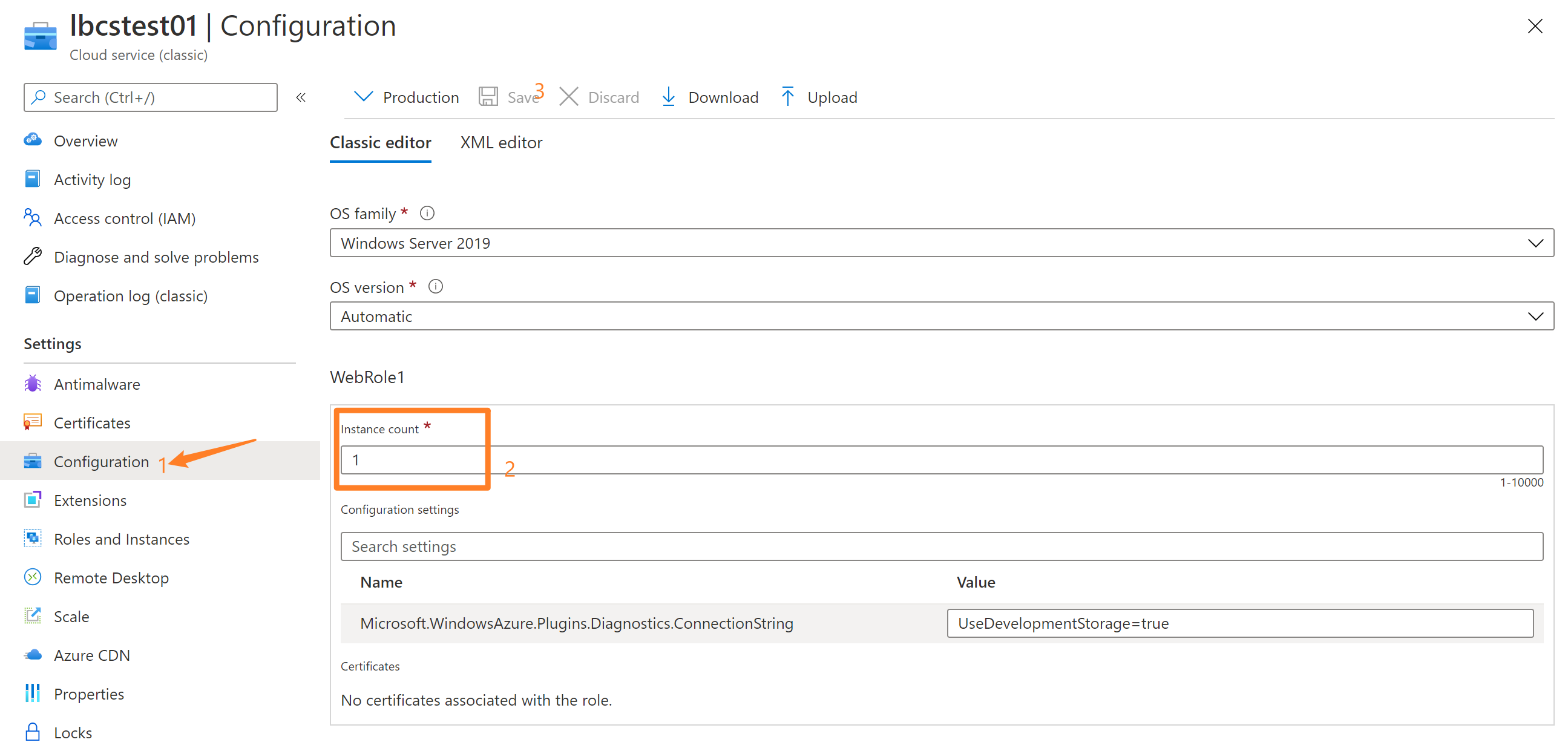Expand the OS family dropdown

(941, 243)
